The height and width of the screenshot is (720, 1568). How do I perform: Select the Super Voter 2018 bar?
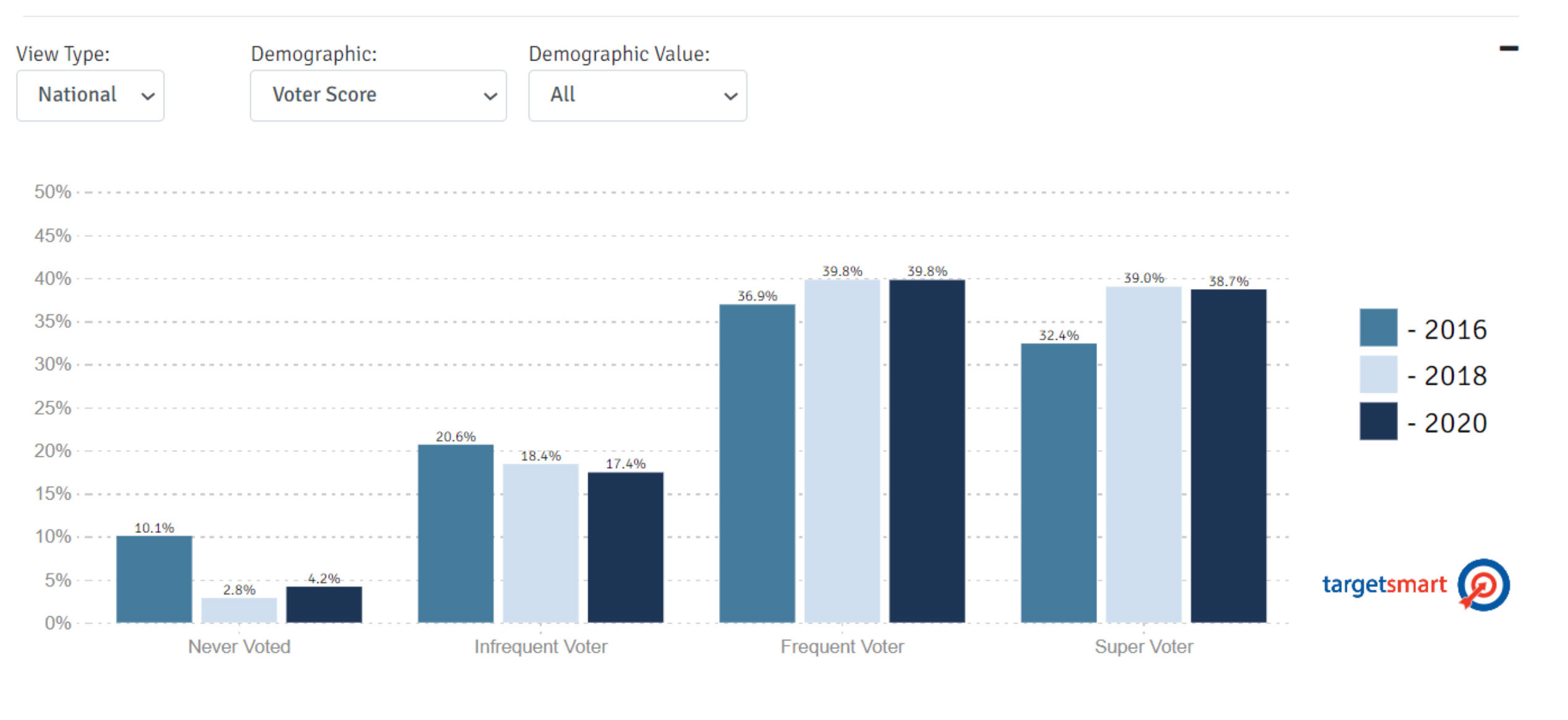(x=1143, y=454)
